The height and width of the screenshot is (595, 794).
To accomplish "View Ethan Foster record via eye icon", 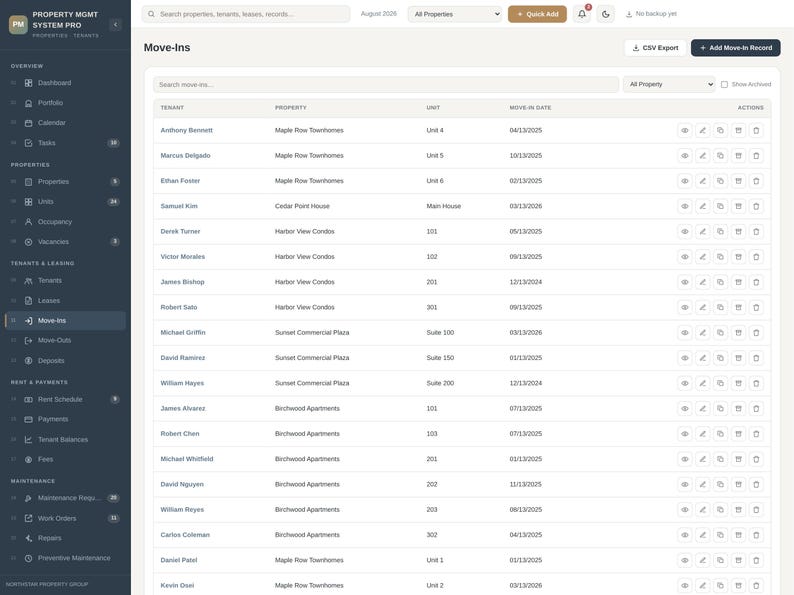I will point(685,181).
